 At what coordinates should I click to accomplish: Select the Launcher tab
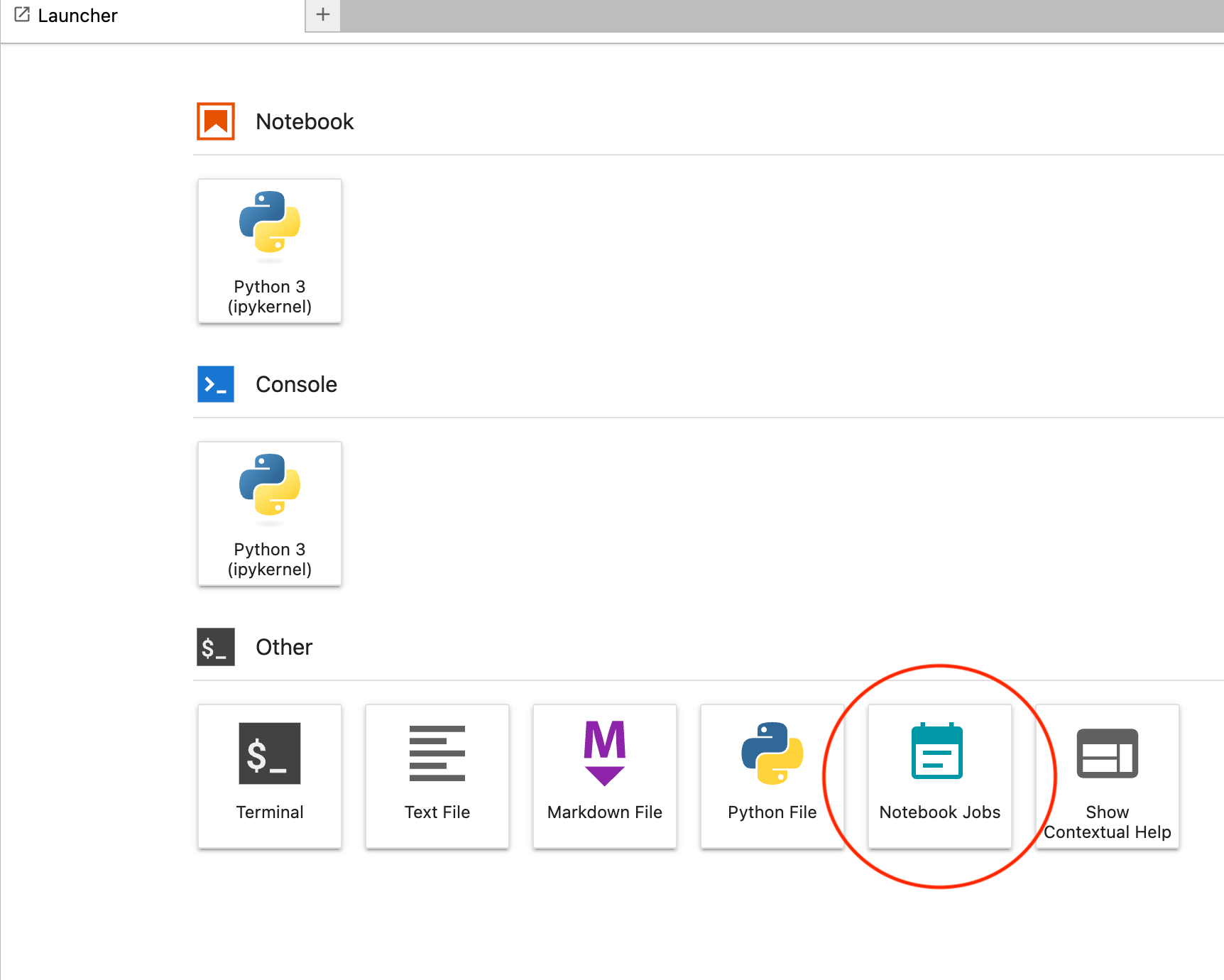point(153,16)
